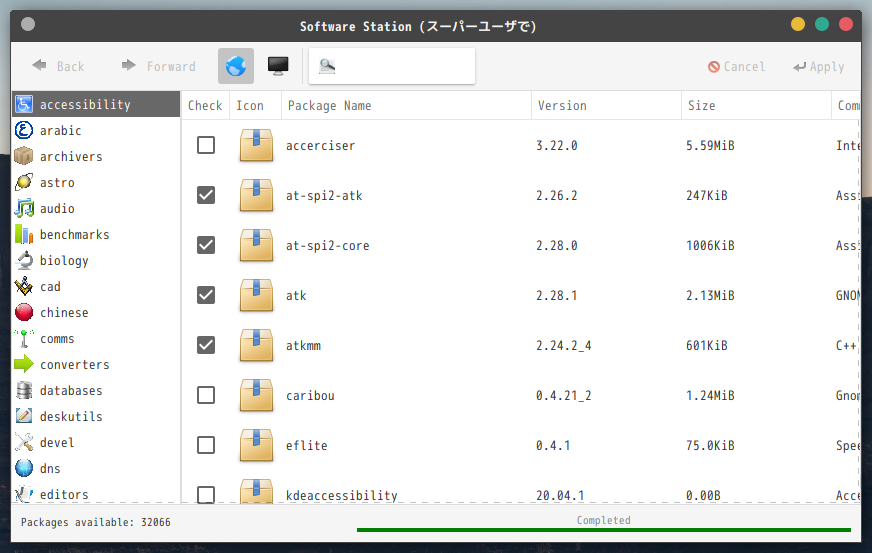
Task: Select the accessibility category icon
Action: [x=24, y=104]
